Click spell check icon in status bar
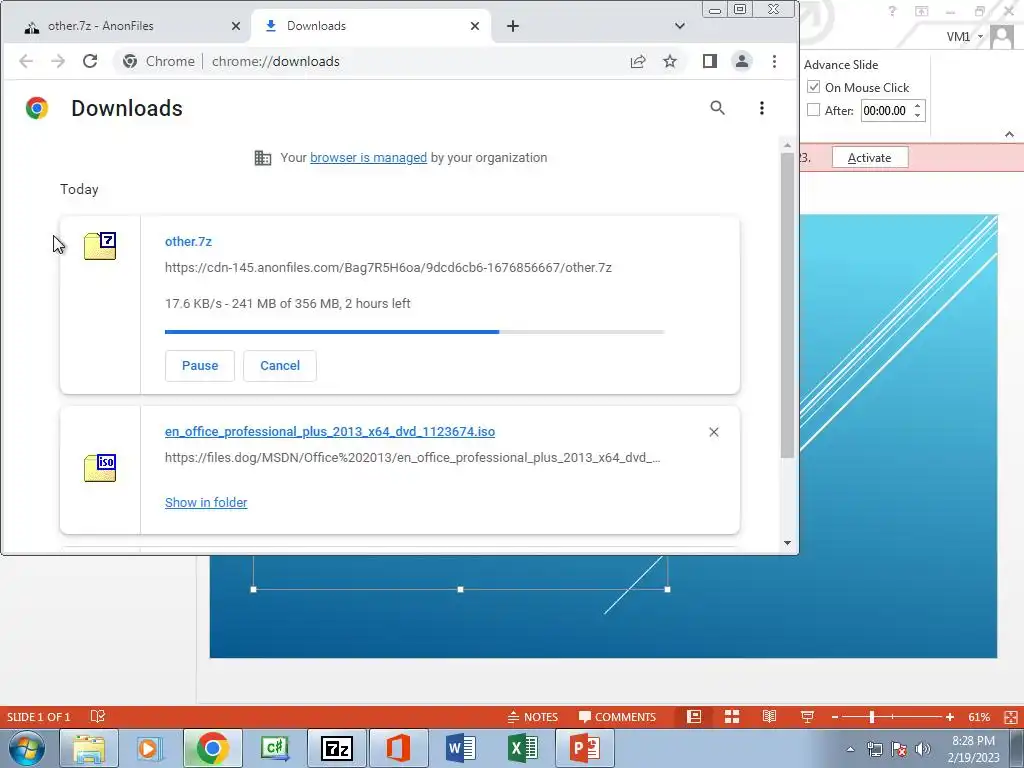 coord(98,717)
